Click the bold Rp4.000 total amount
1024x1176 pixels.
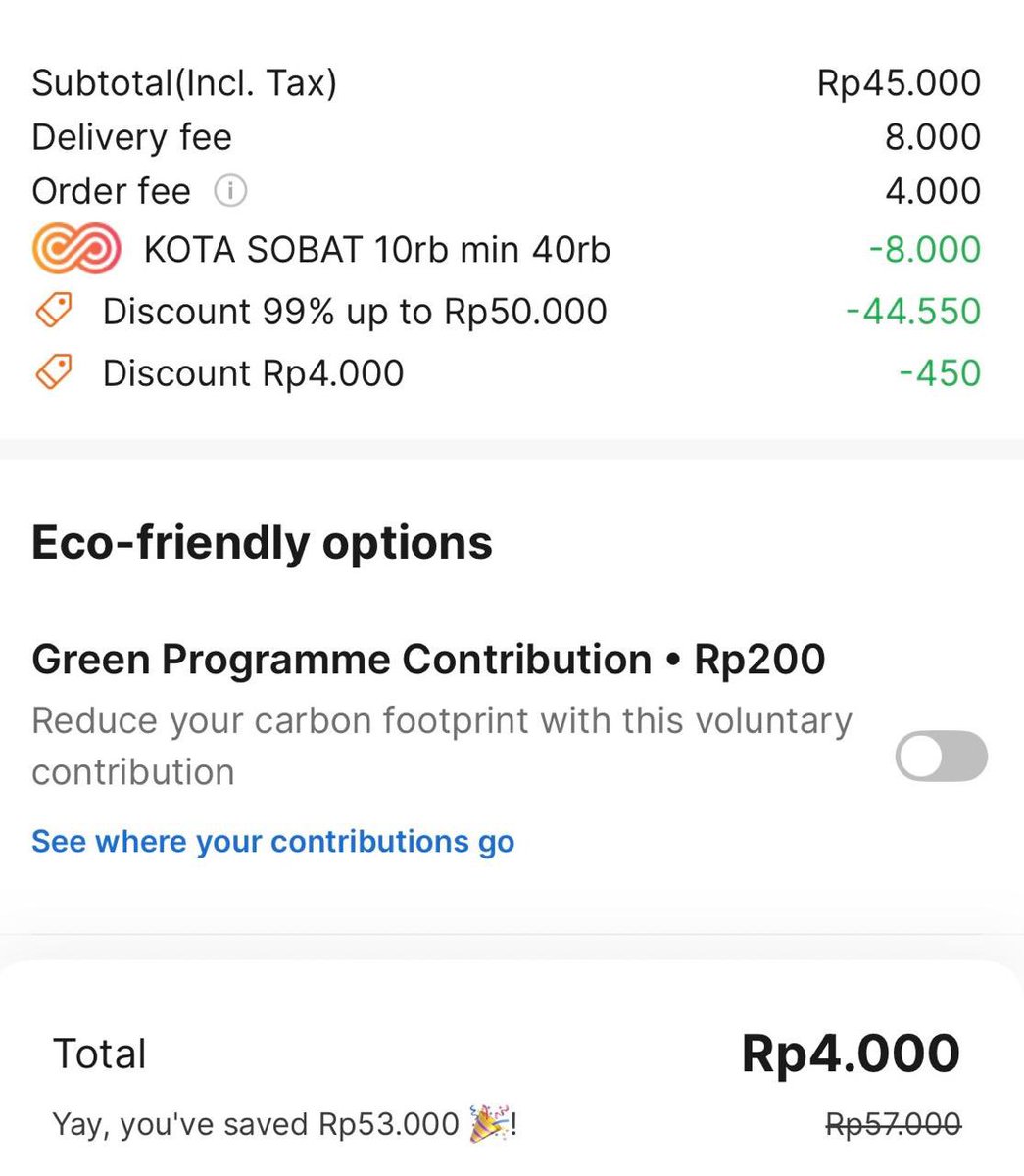[x=850, y=1054]
